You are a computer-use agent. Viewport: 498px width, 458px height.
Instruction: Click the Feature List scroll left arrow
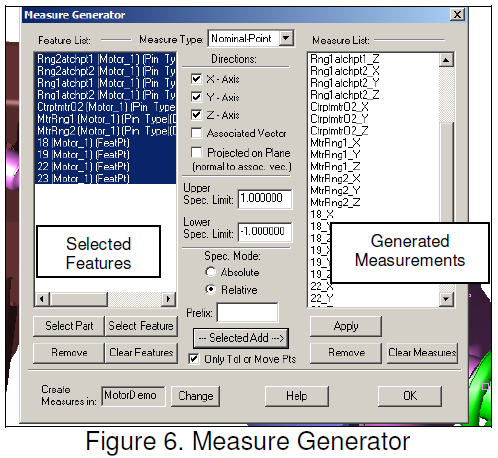42,299
